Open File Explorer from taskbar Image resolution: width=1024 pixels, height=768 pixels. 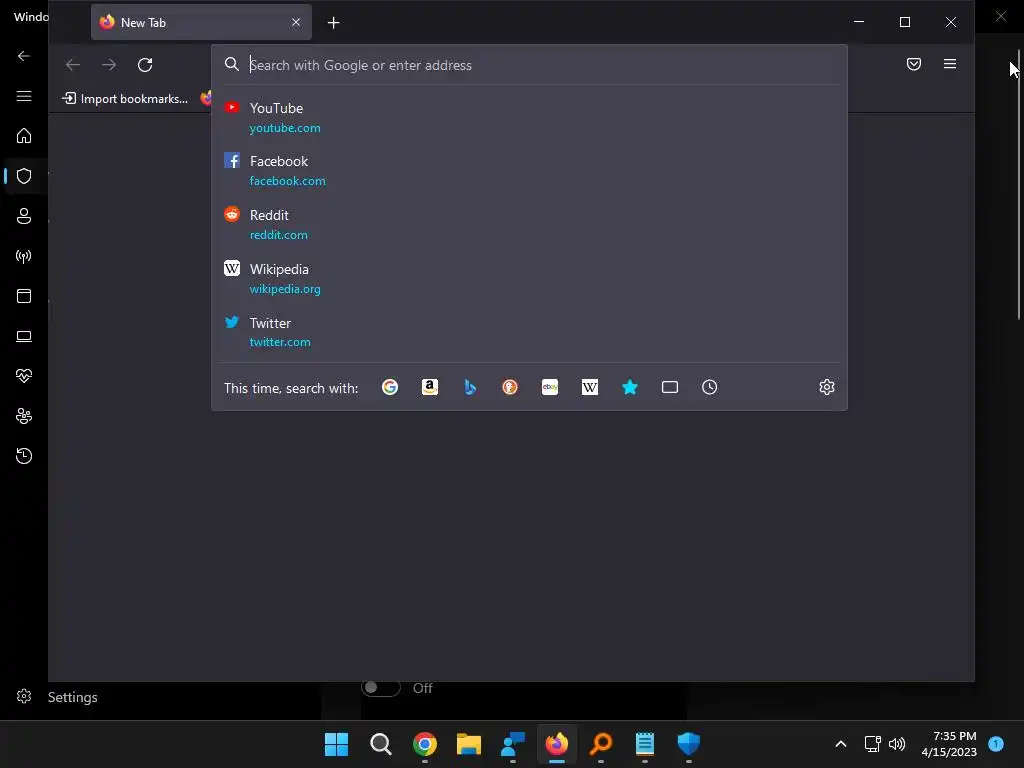click(468, 744)
